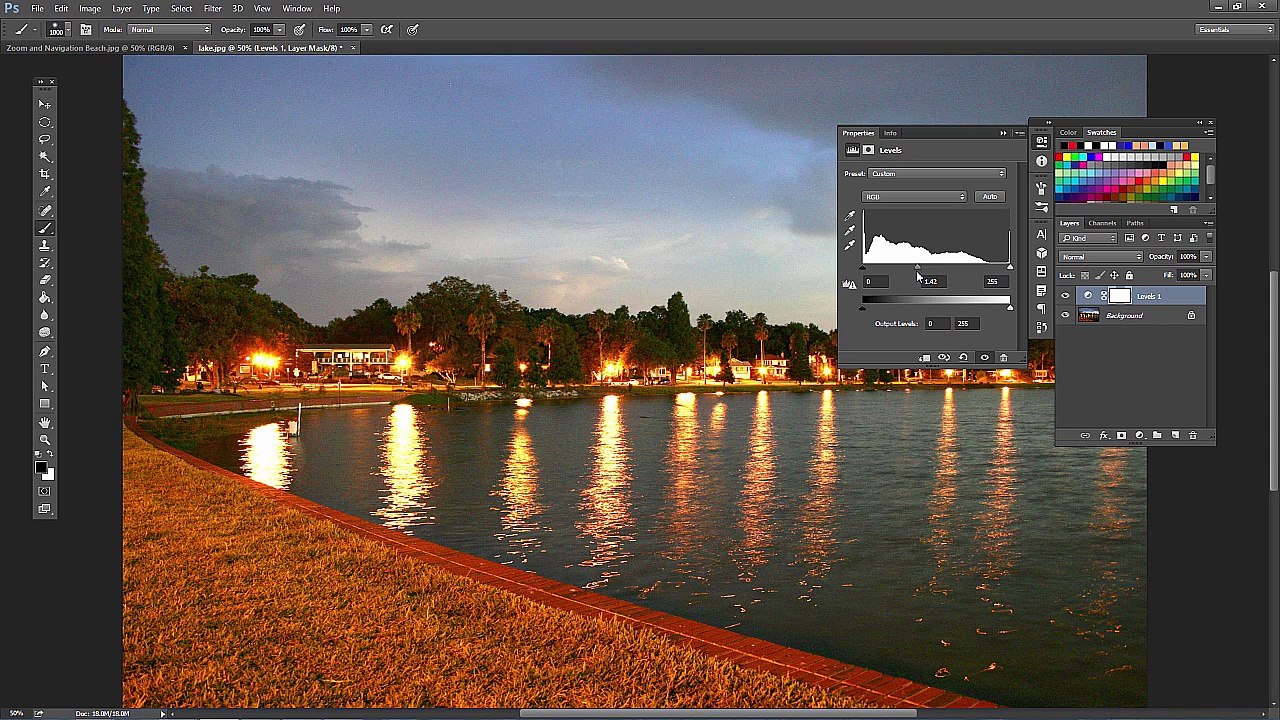Open the Flow slider dropdown
The height and width of the screenshot is (720, 1280).
tap(367, 29)
